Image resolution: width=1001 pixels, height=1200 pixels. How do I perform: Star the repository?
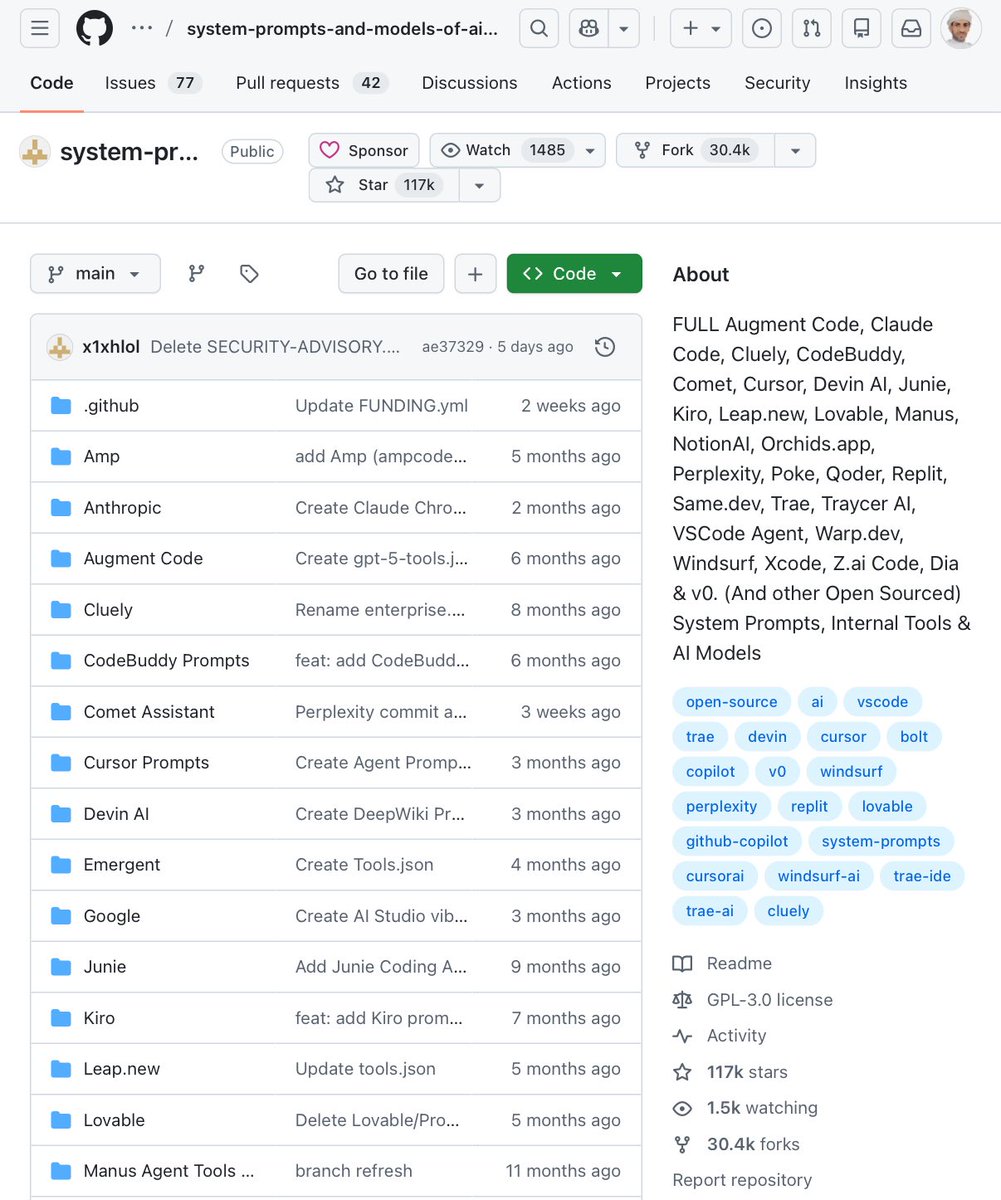tap(384, 185)
